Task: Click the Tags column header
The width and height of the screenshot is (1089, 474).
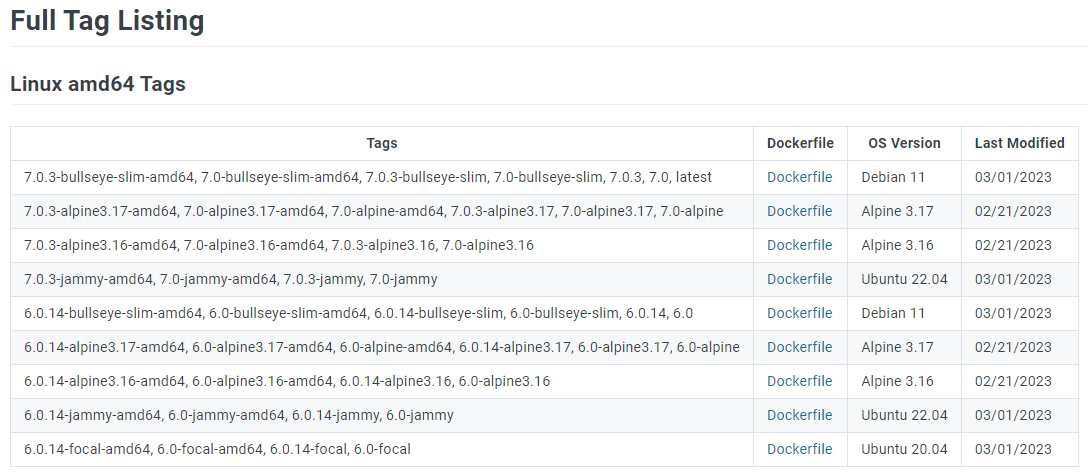Action: point(382,143)
